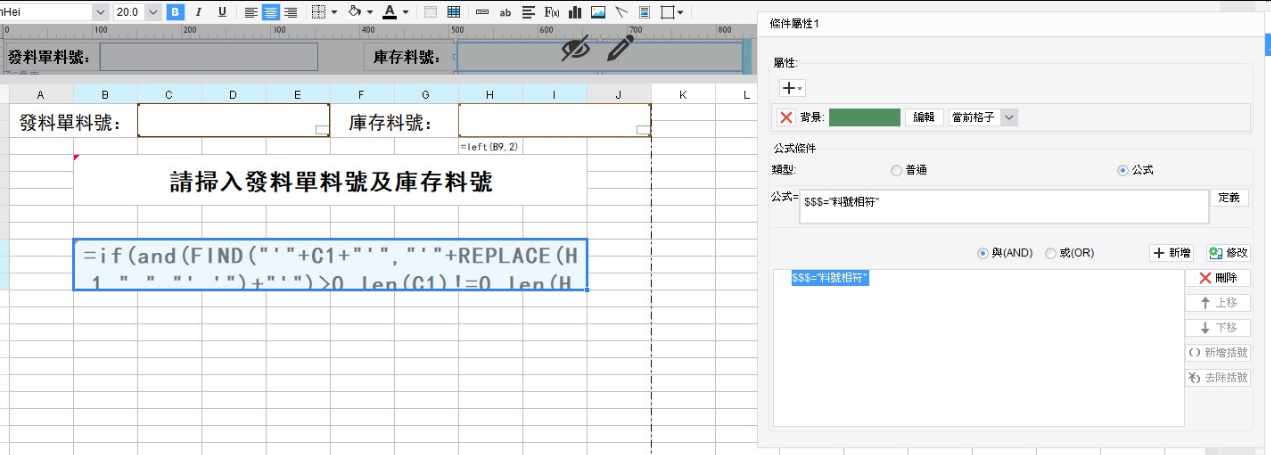
Task: Align text right
Action: (290, 12)
